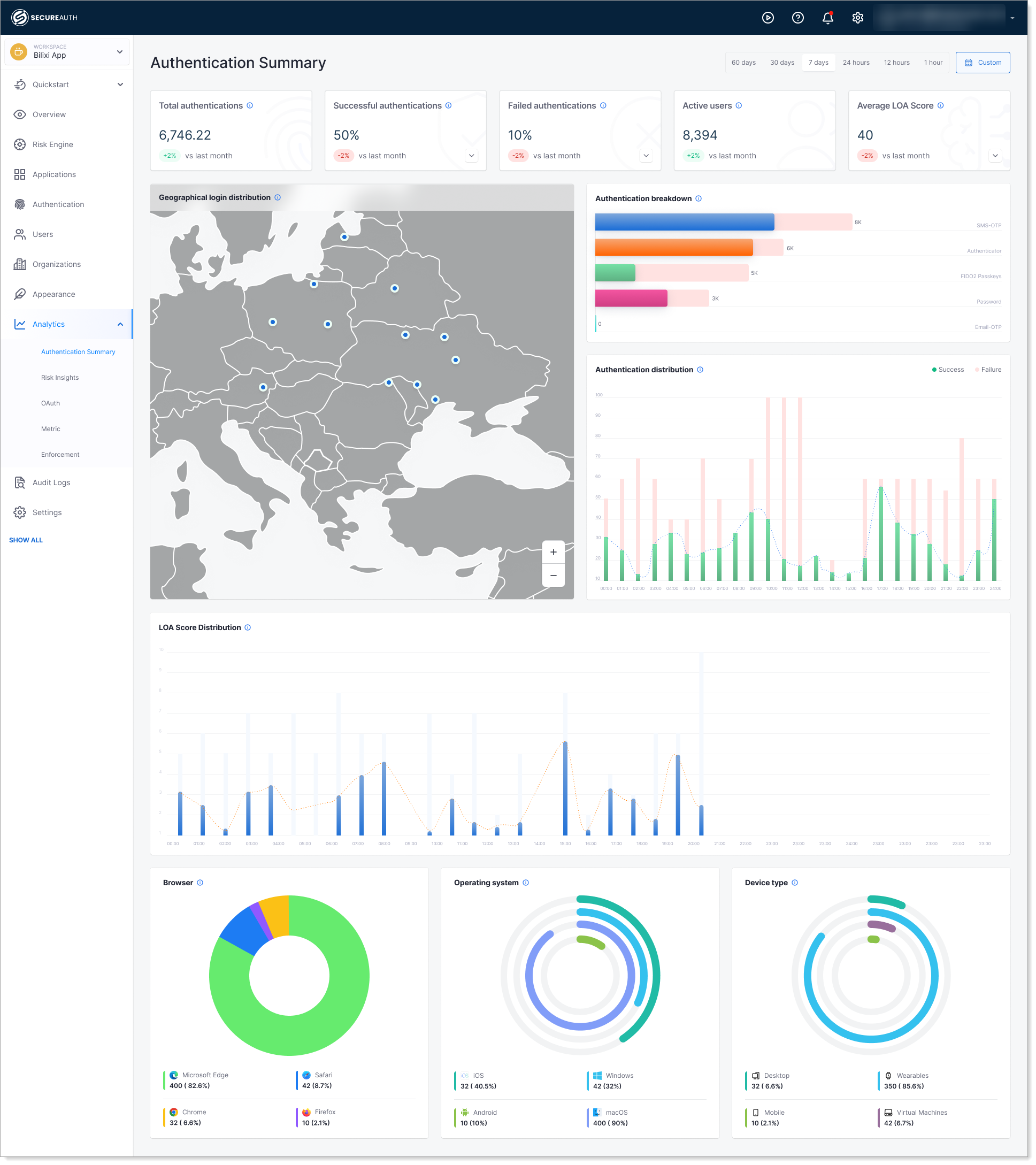This screenshot has height=1165, width=1036.
Task: Switch to the 24 hours time range
Action: (x=856, y=63)
